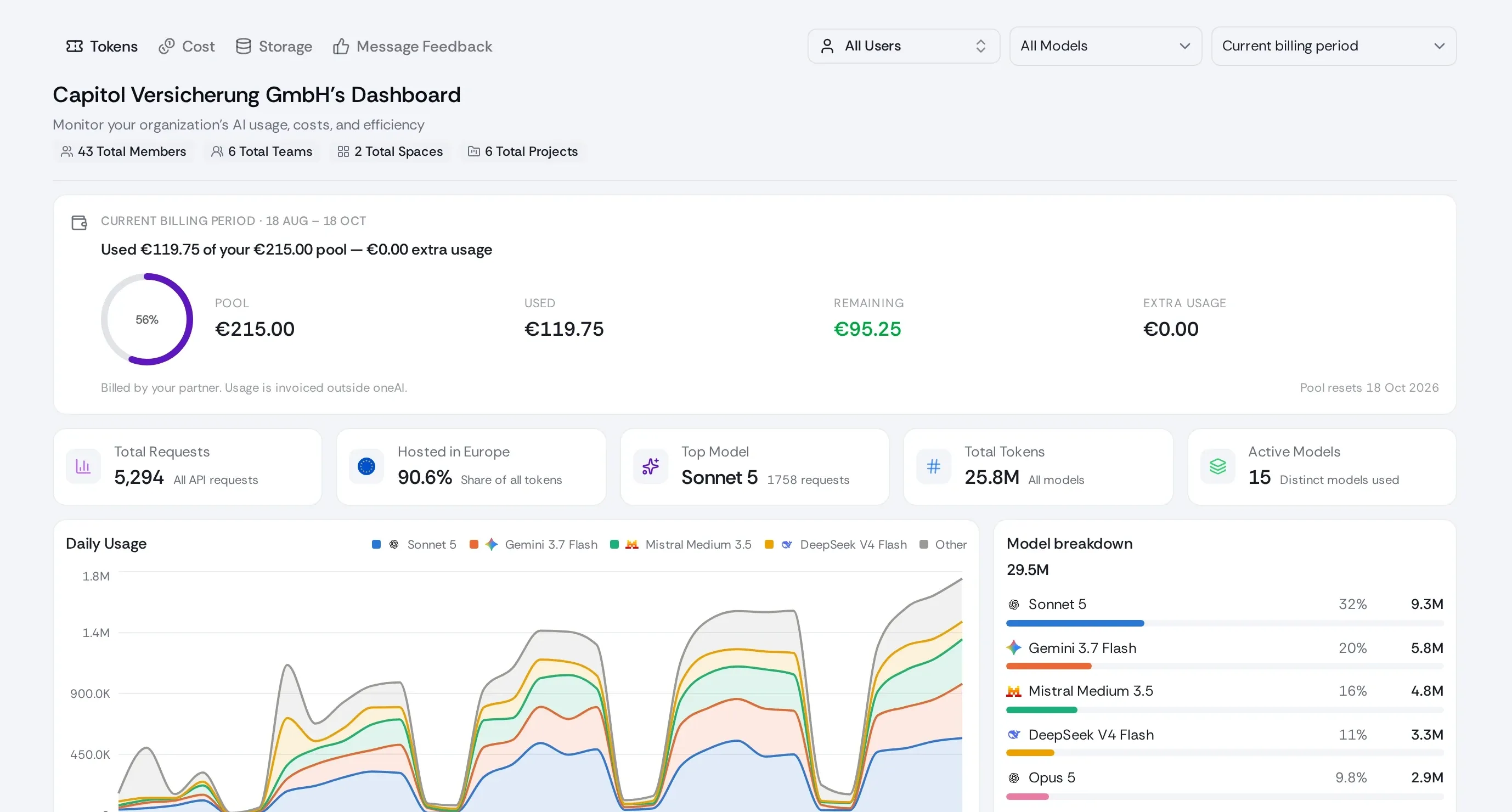This screenshot has width=1512, height=812.
Task: Toggle Sonnet 5 series in chart legend
Action: [x=414, y=544]
